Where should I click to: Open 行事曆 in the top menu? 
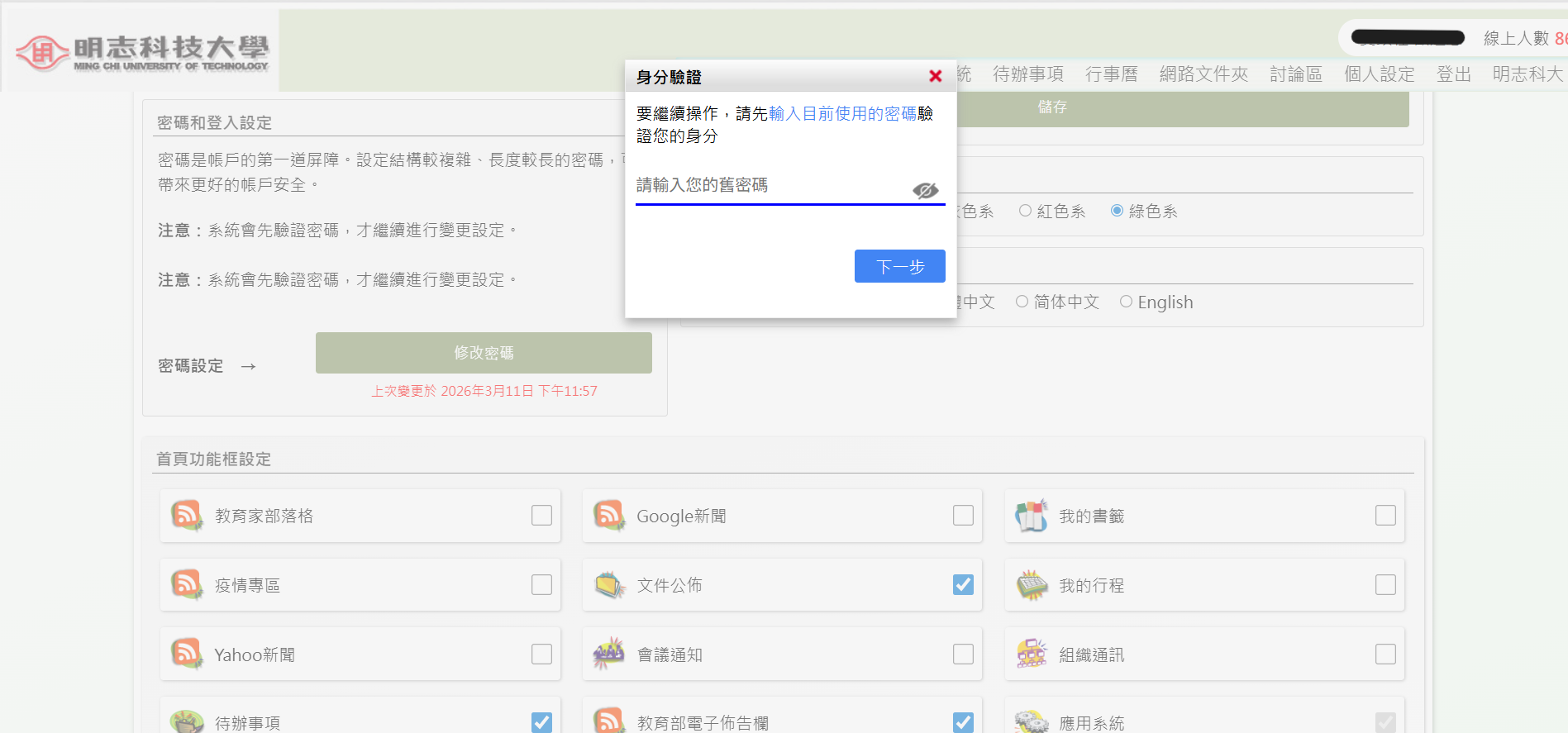[1111, 74]
